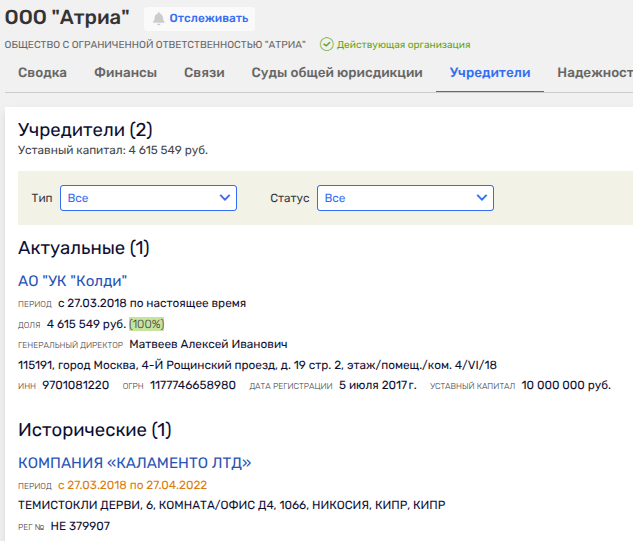Switch to the Сводка tab
The image size is (633, 541).
pos(42,73)
